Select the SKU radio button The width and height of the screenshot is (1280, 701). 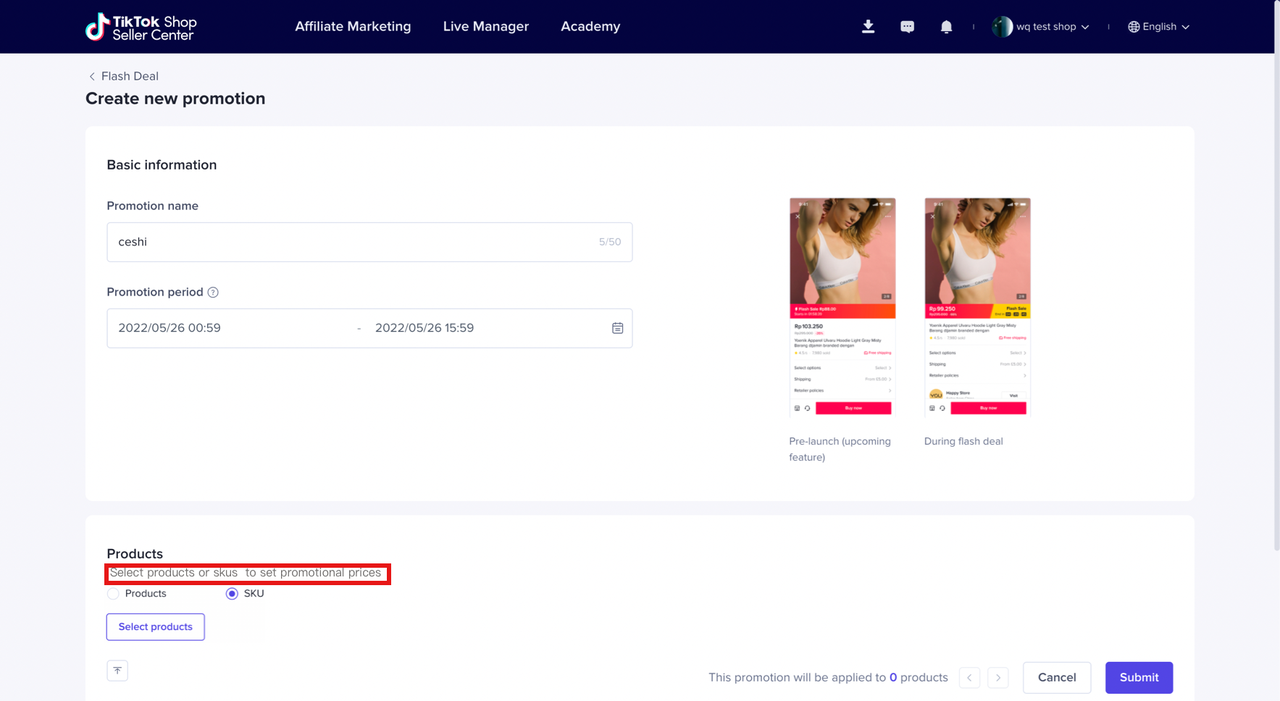[232, 594]
